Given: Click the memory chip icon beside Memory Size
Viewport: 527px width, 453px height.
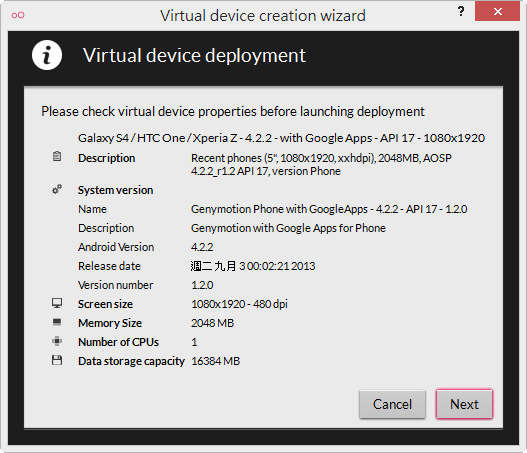Looking at the screenshot, I should point(57,322).
